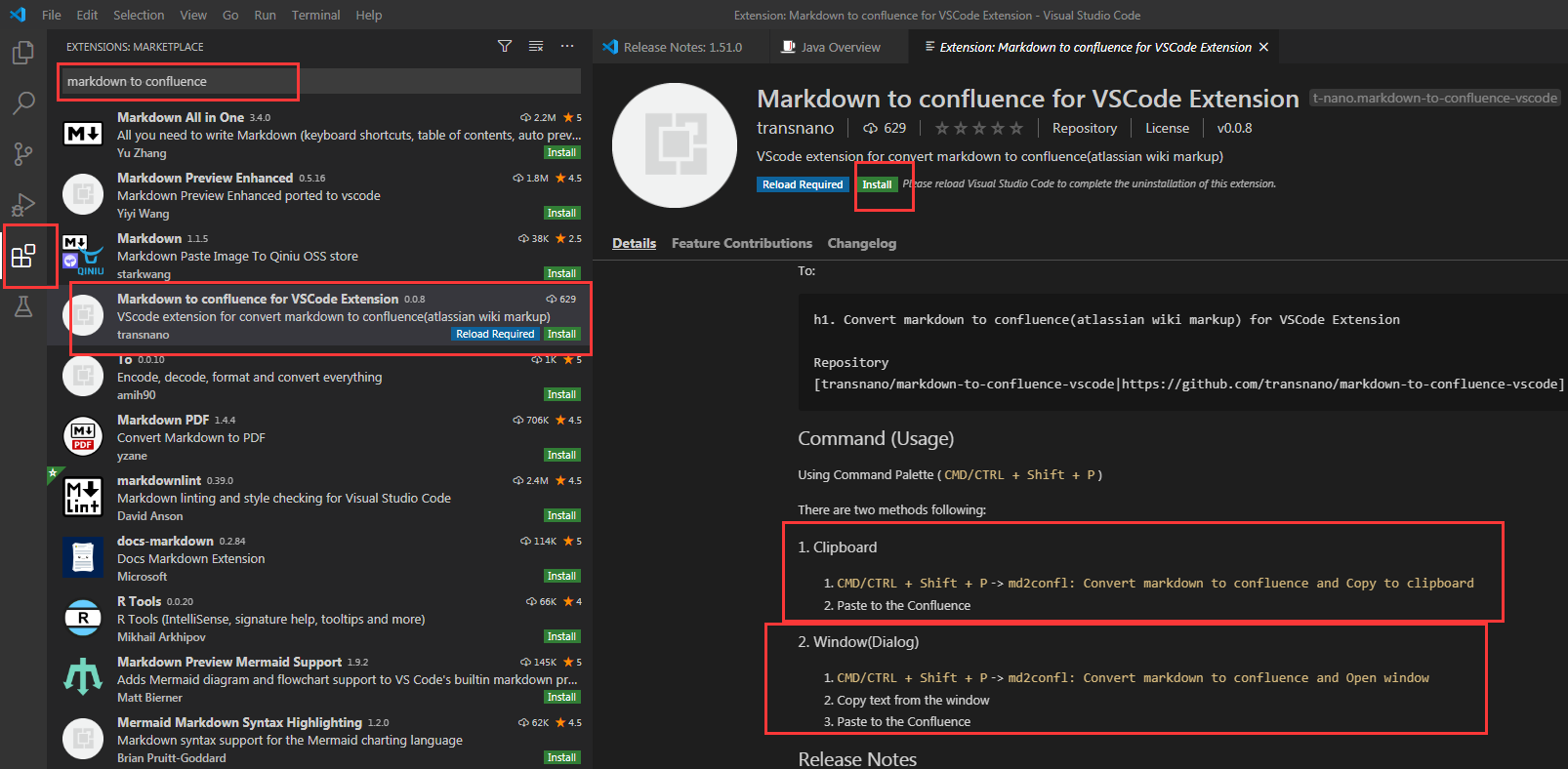Select Markdown Preview Mermaid Support entry
Viewport: 1568px width, 769px height.
point(319,679)
